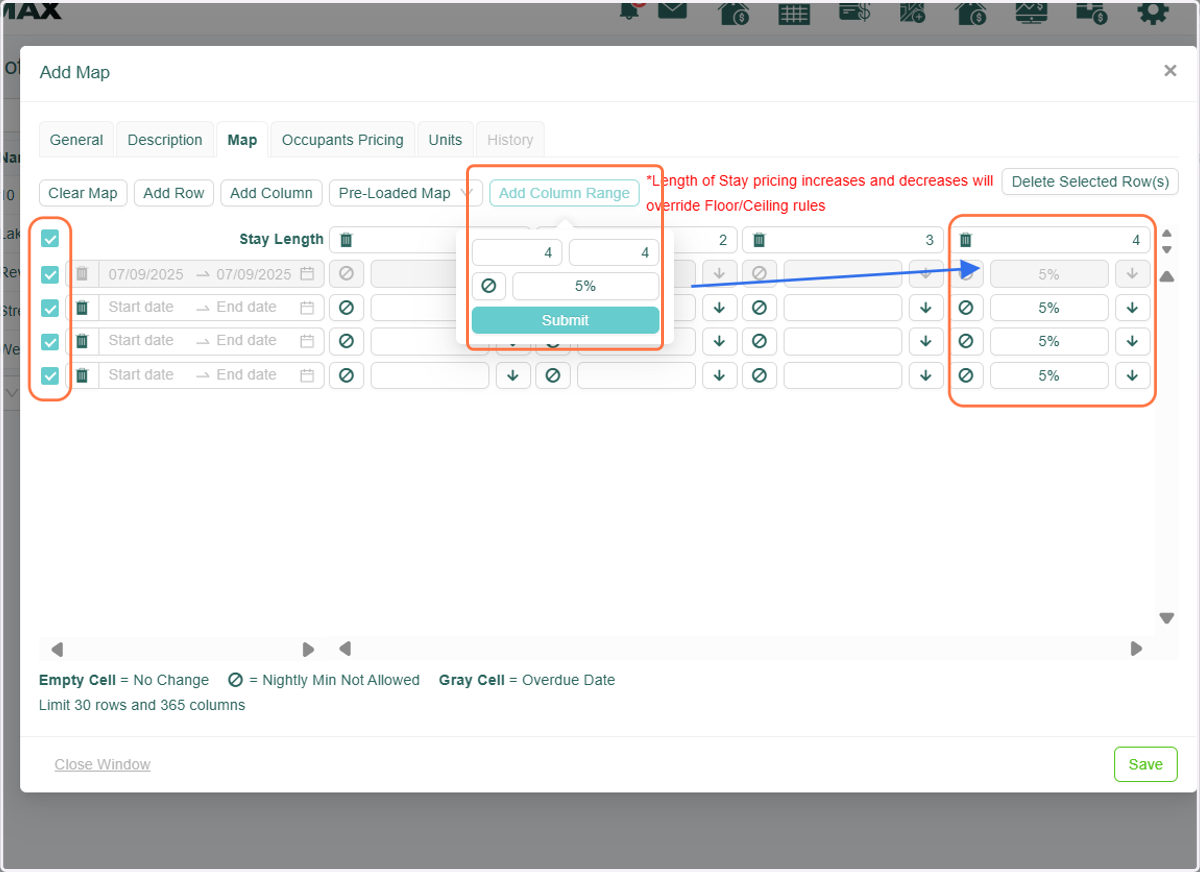Expand the Pre-Loaded Map dropdown

[406, 193]
